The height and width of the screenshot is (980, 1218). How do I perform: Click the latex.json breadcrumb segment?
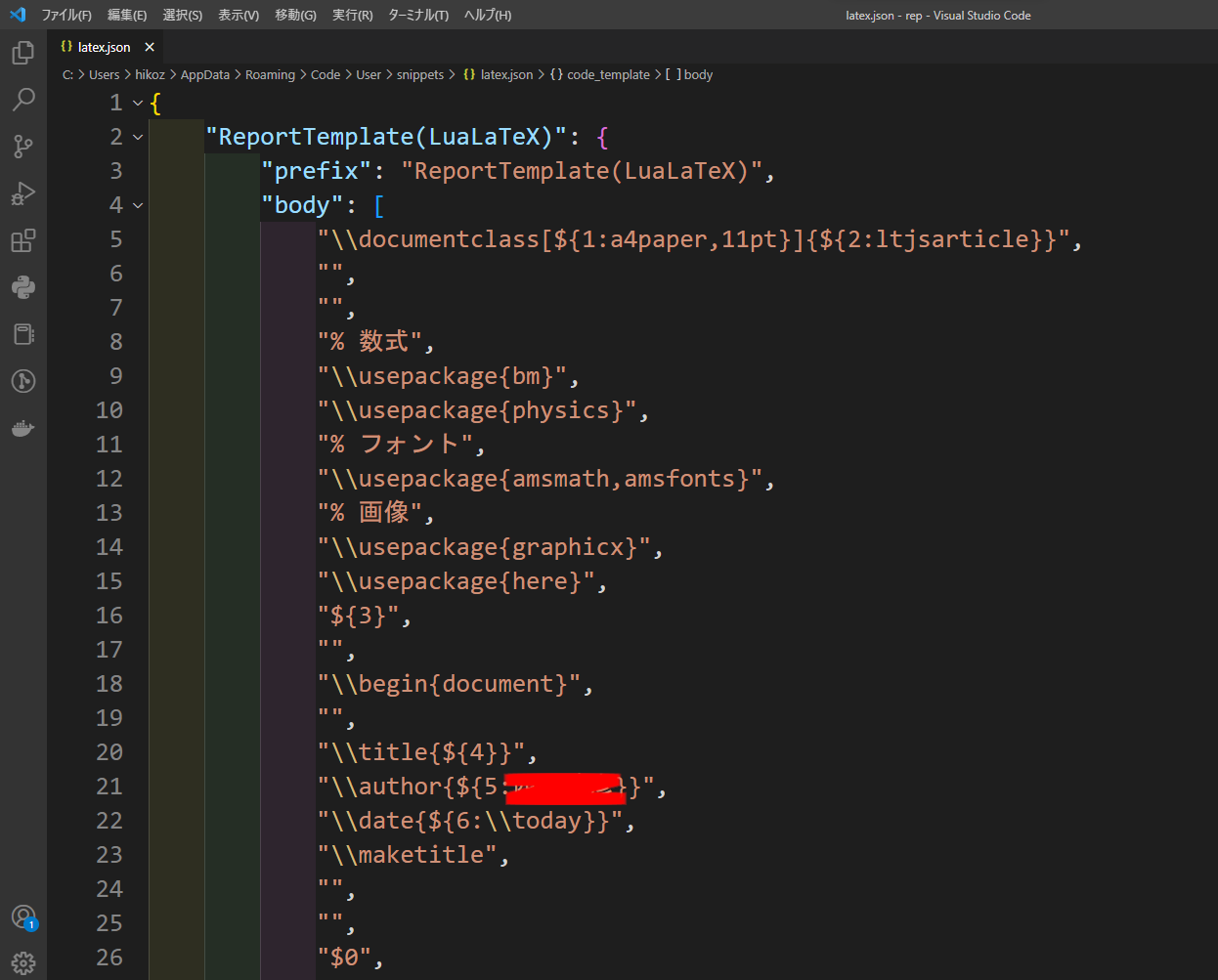499,74
